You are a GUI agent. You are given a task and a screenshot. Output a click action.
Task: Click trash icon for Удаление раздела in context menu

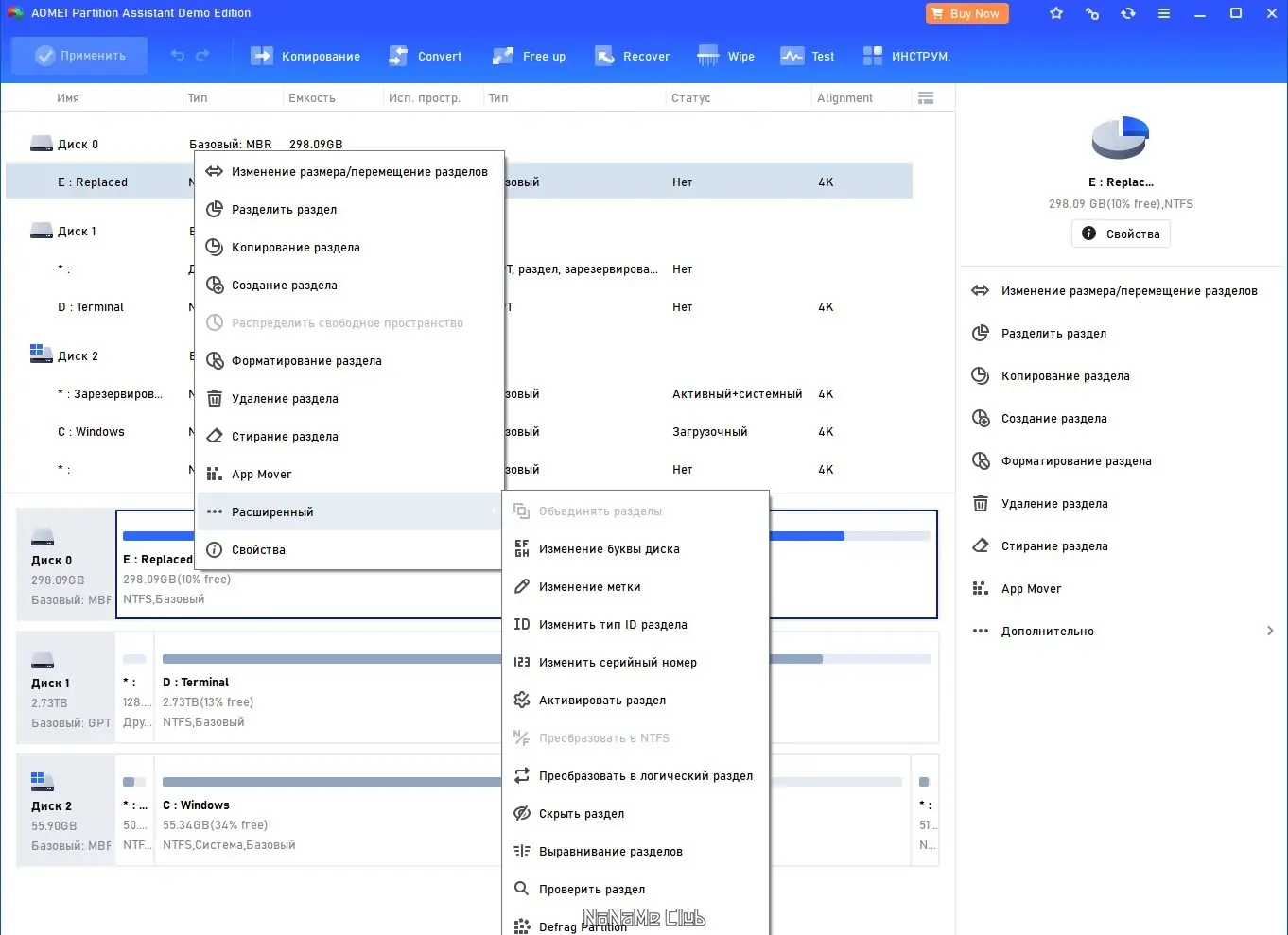coord(215,398)
